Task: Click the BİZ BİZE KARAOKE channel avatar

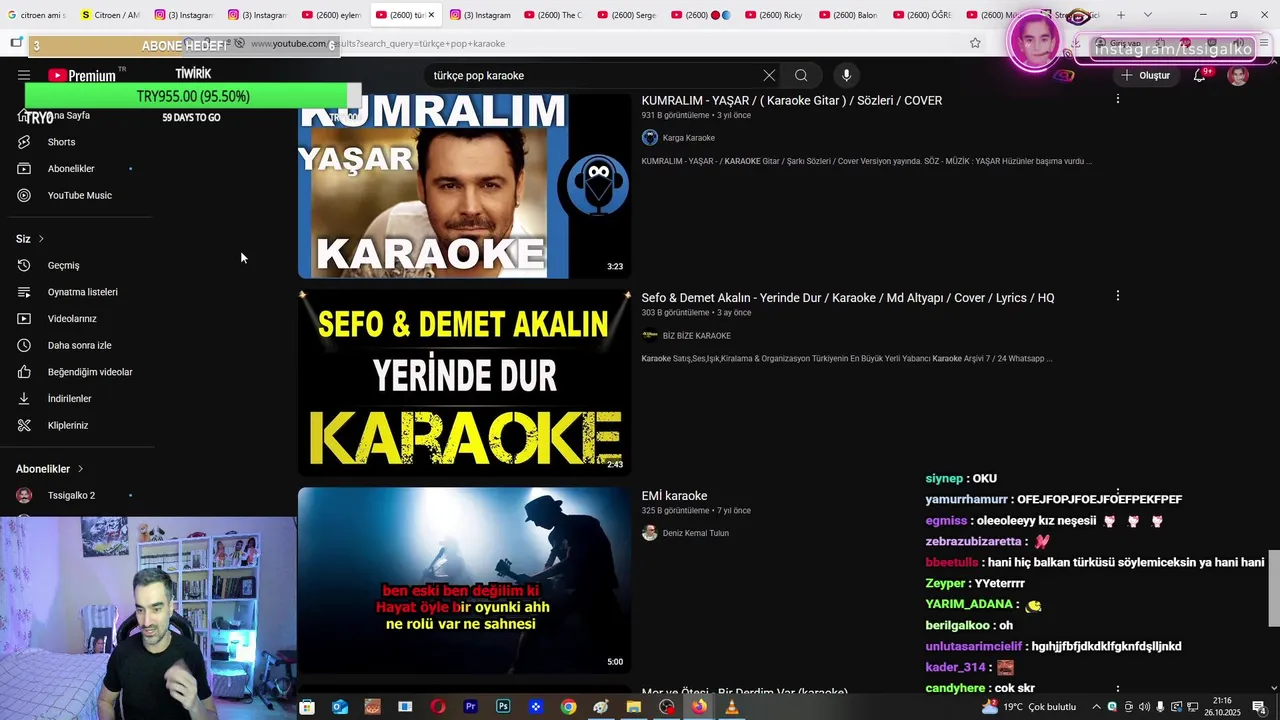Action: 650,336
